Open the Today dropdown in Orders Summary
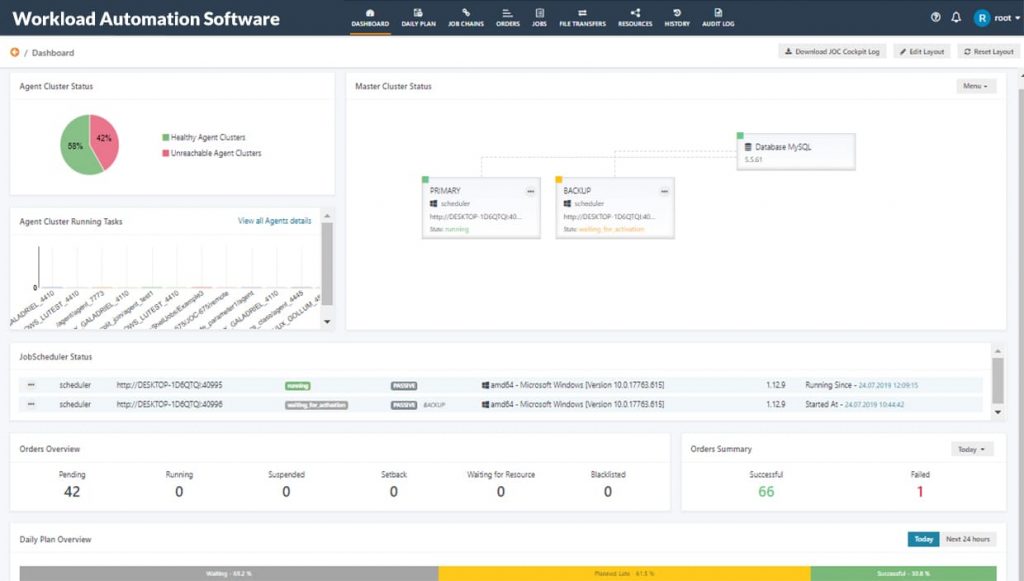This screenshot has height=581, width=1024. pos(970,449)
